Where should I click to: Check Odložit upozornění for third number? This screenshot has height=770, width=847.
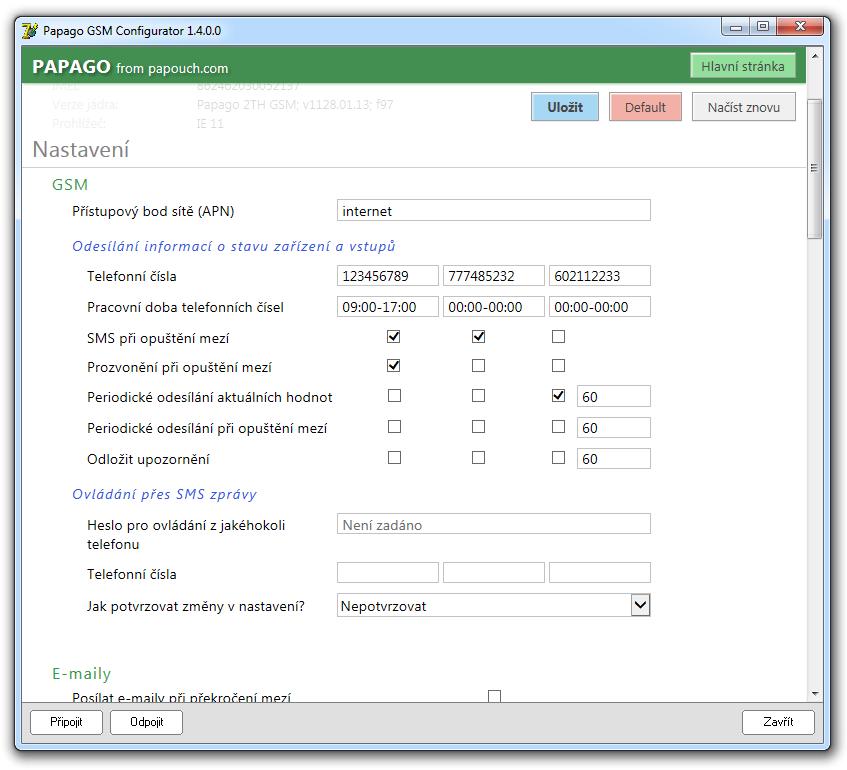point(558,458)
